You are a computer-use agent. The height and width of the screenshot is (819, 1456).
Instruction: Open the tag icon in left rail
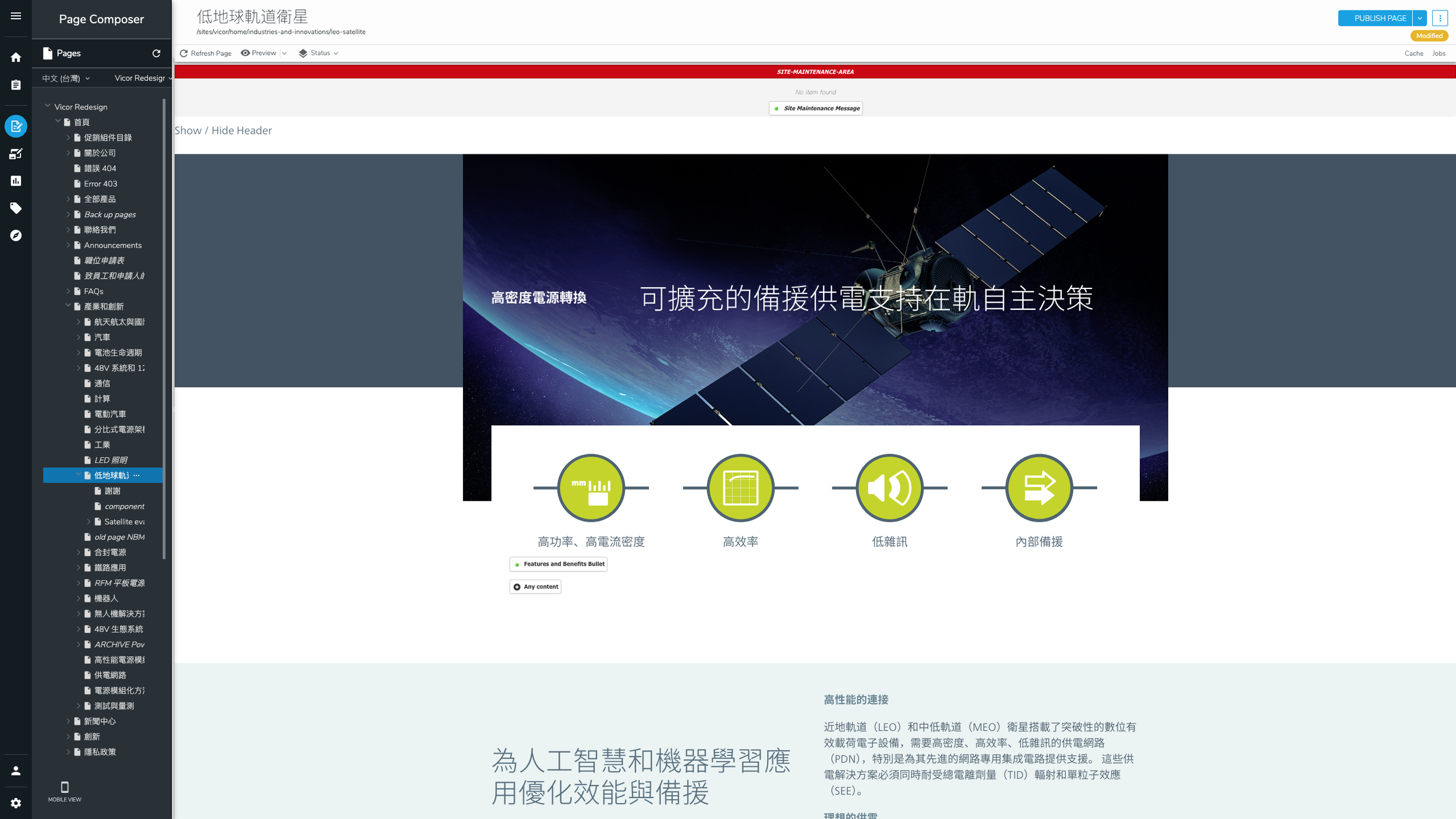tap(16, 208)
